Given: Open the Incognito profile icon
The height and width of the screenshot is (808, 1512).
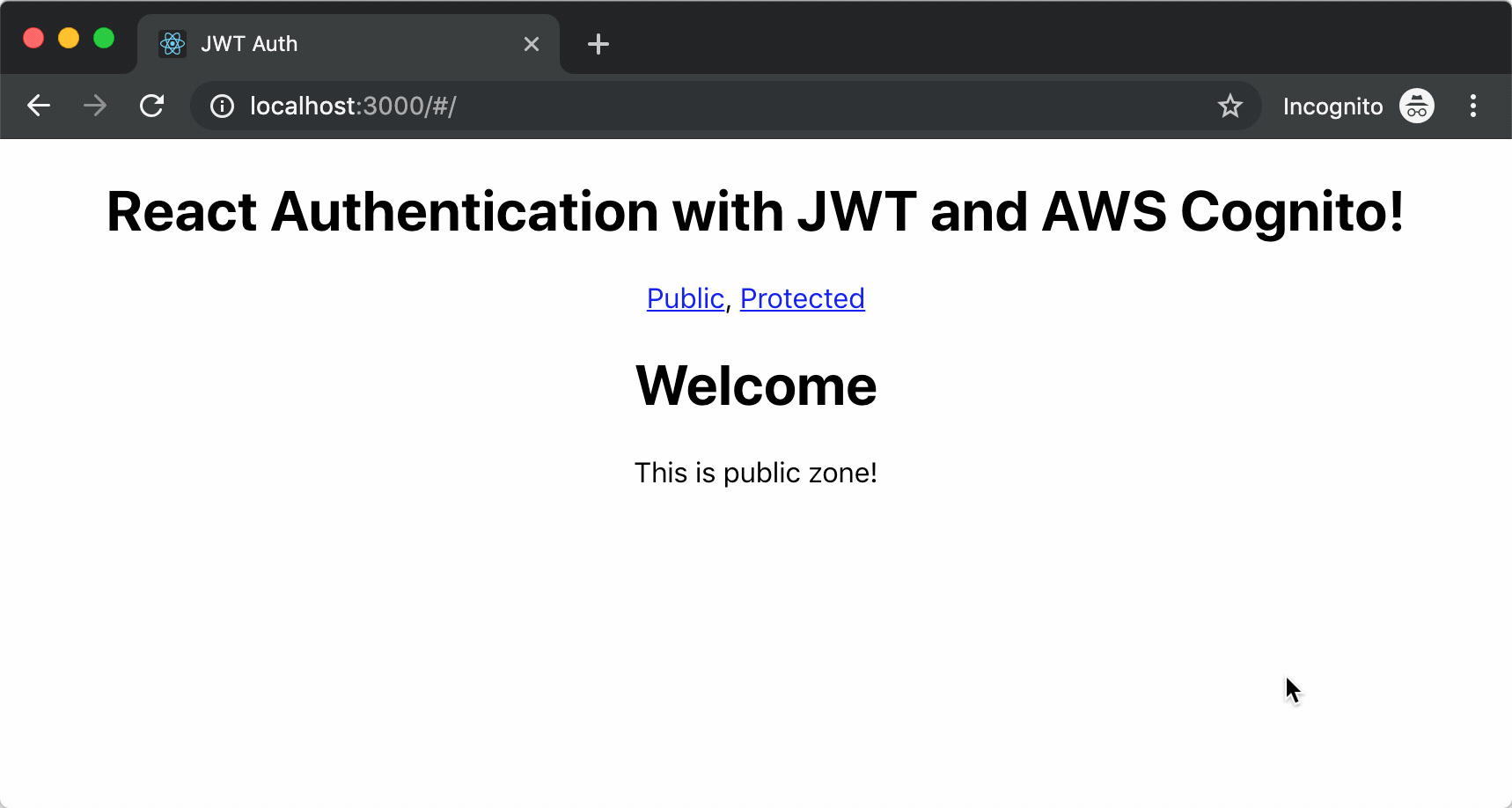Looking at the screenshot, I should 1416,107.
